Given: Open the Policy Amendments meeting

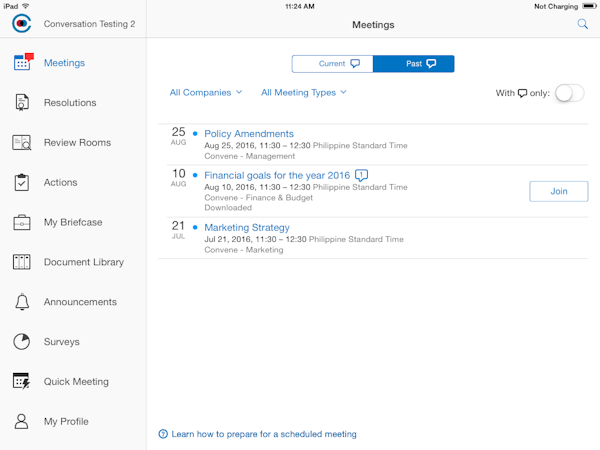Looking at the screenshot, I should pos(249,134).
